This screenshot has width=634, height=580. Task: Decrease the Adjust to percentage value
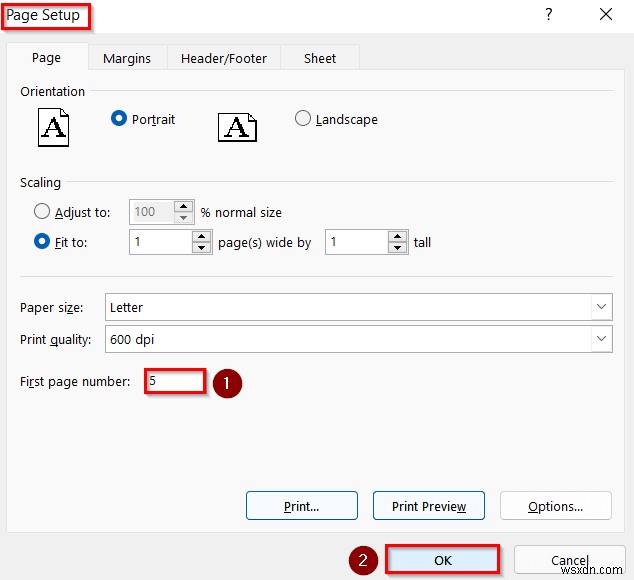coord(184,218)
